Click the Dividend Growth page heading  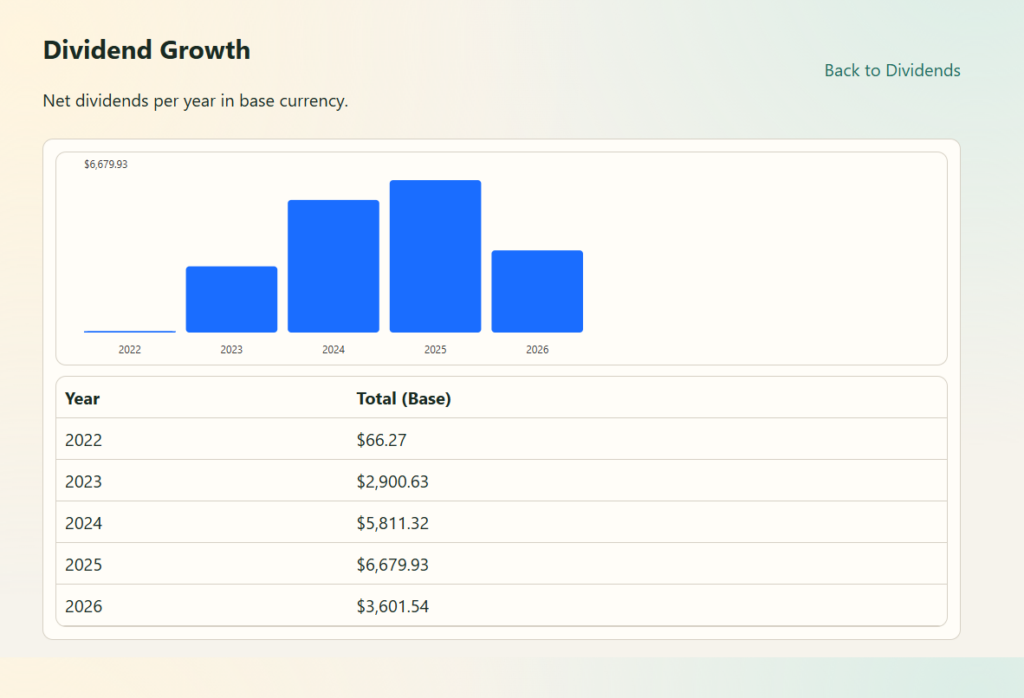pos(146,50)
